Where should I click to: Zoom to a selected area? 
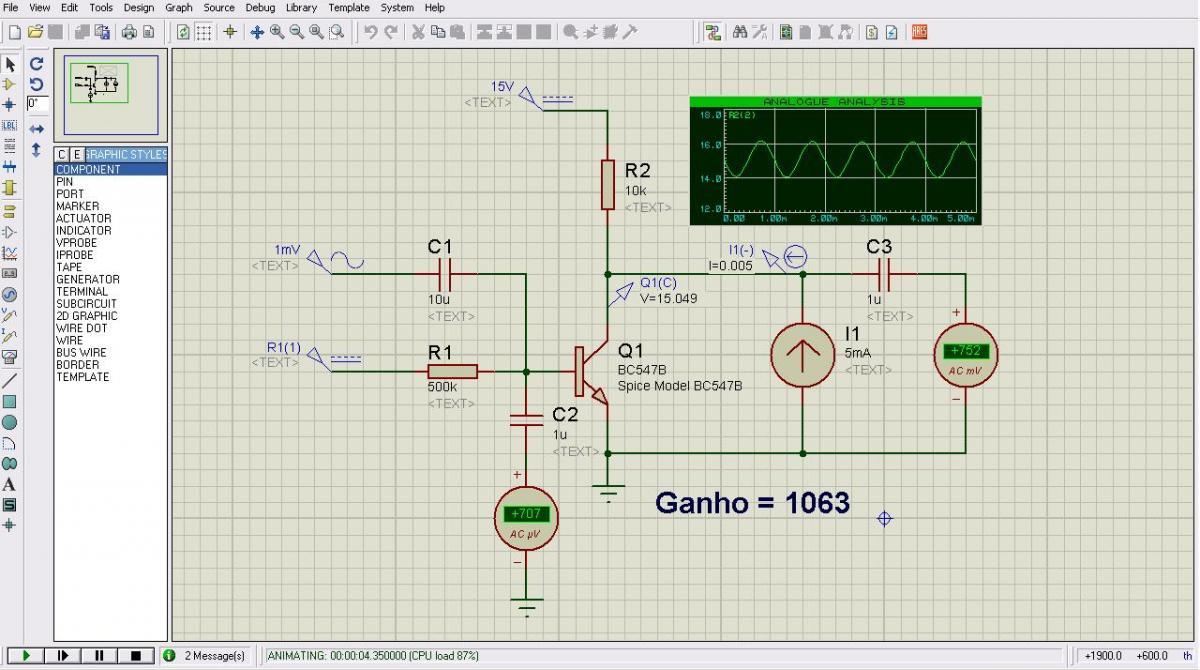pyautogui.click(x=337, y=32)
